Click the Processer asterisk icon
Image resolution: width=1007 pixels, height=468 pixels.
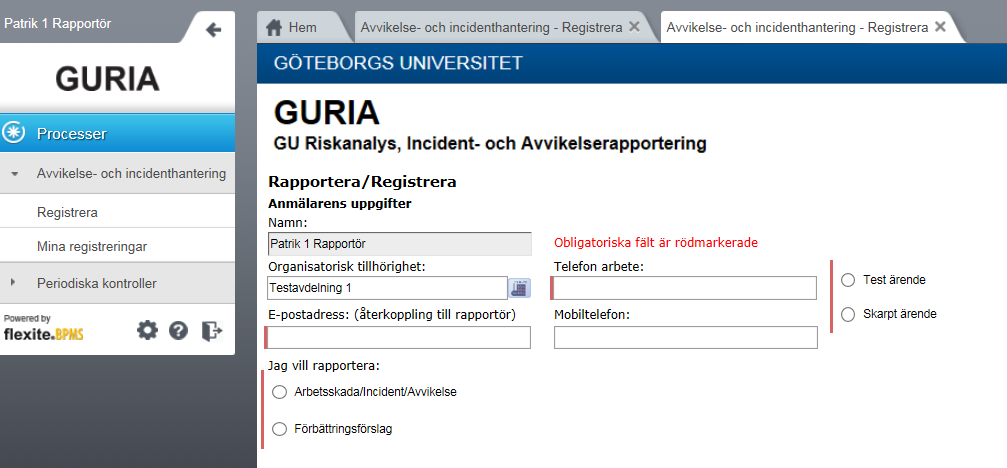point(13,133)
